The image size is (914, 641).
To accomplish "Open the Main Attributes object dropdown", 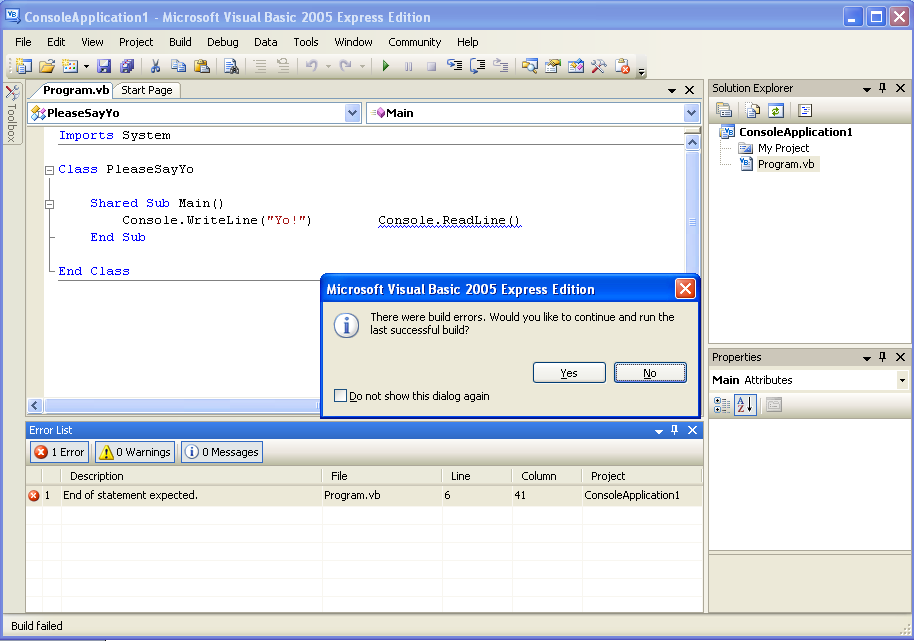I will coord(902,380).
